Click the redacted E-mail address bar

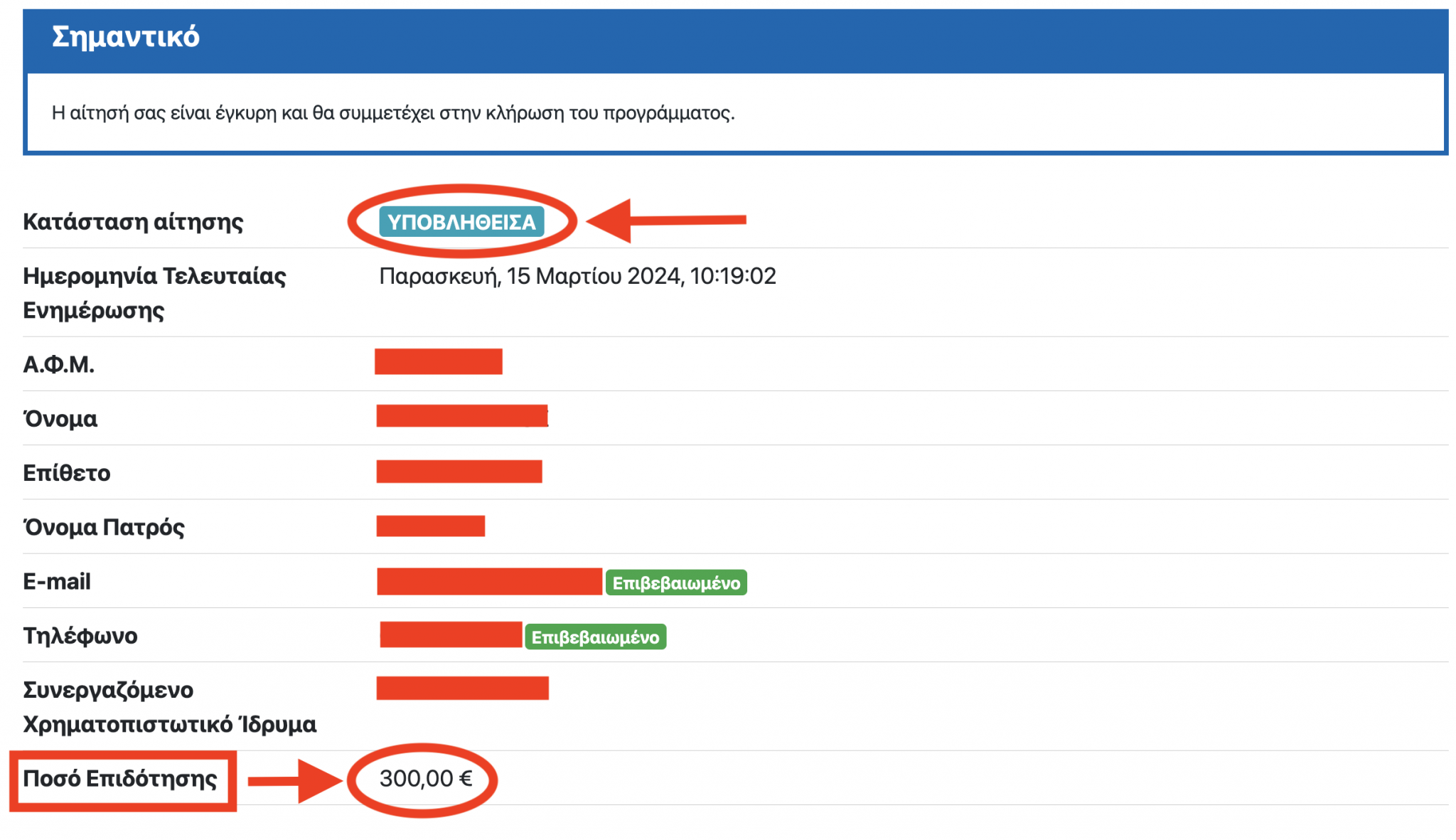pos(488,581)
